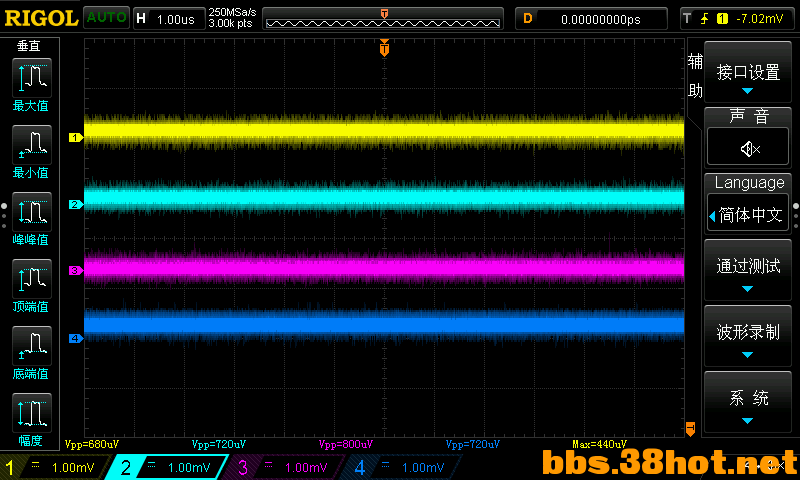The image size is (800, 480).
Task: Select channel 1 yellow label at bottom
Action: [54, 467]
